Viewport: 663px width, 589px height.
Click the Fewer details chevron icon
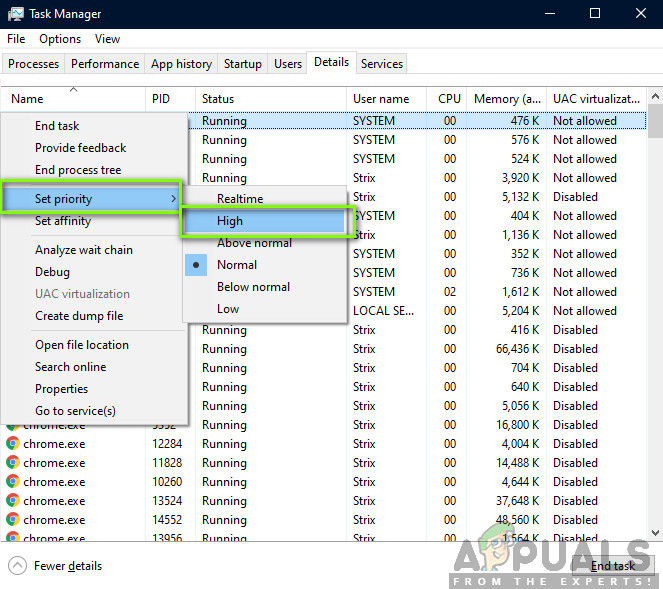click(17, 566)
